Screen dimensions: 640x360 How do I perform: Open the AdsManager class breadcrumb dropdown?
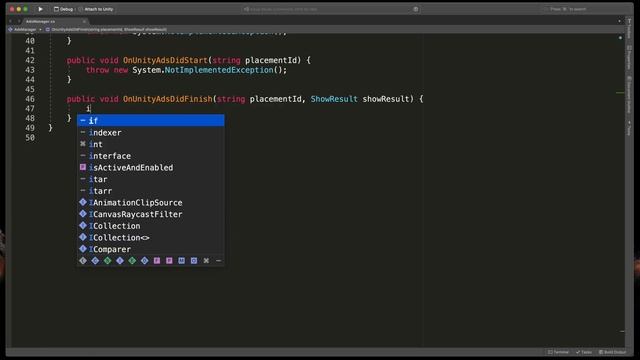point(25,29)
